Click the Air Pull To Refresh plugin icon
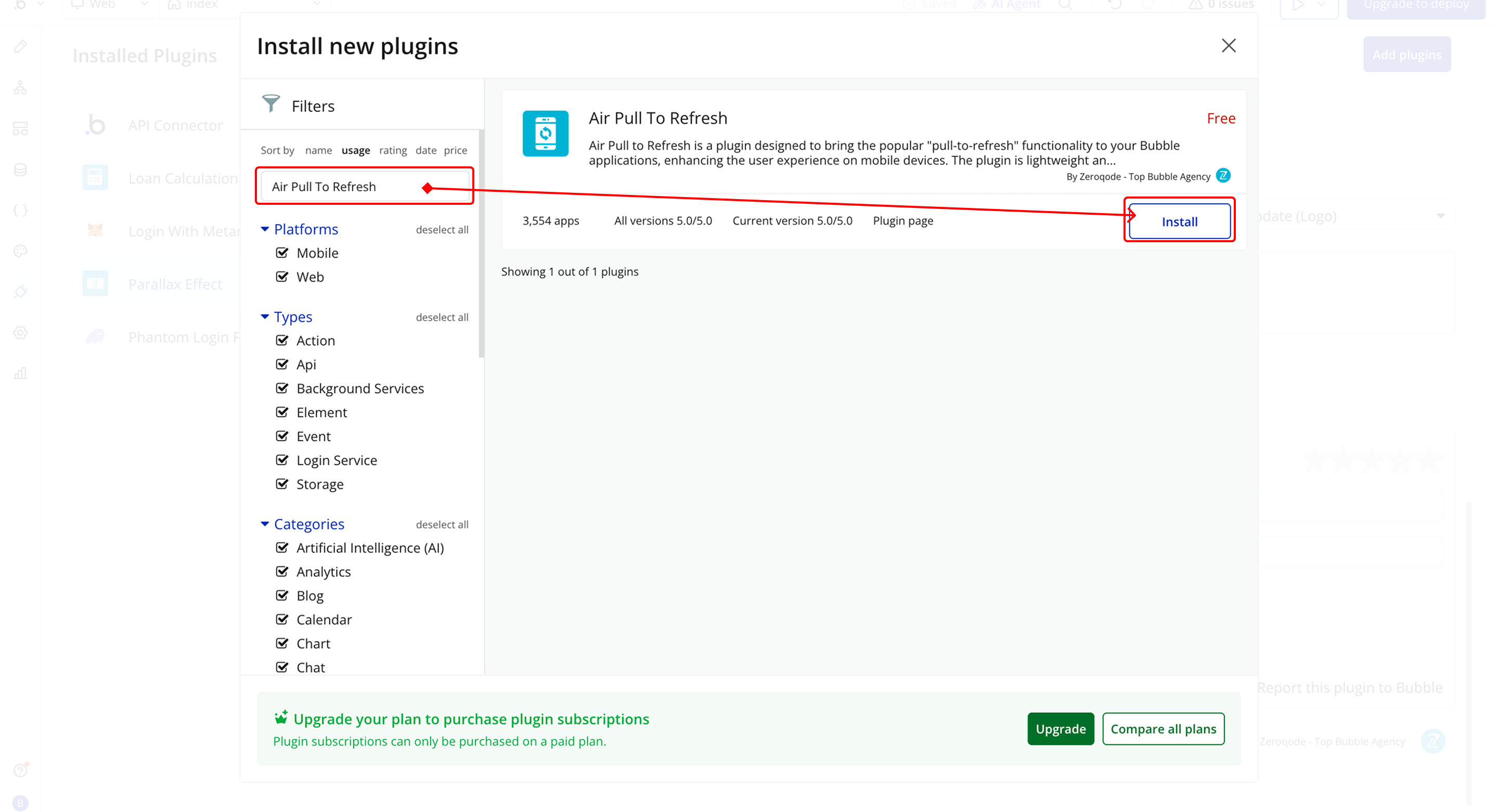This screenshot has width=1498, height=812. [545, 133]
